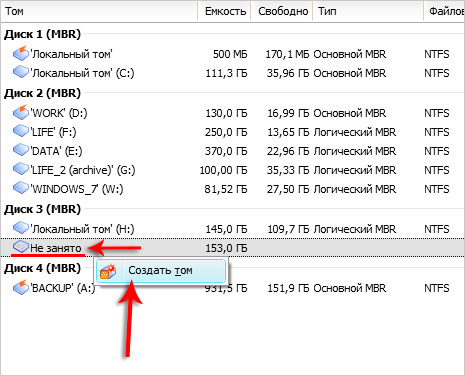
Task: Click the 170,1 МБ free space value
Action: 287,54
